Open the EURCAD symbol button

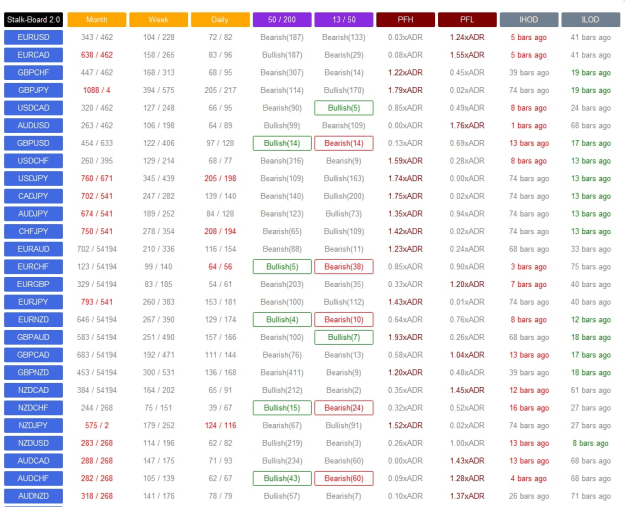33,55
